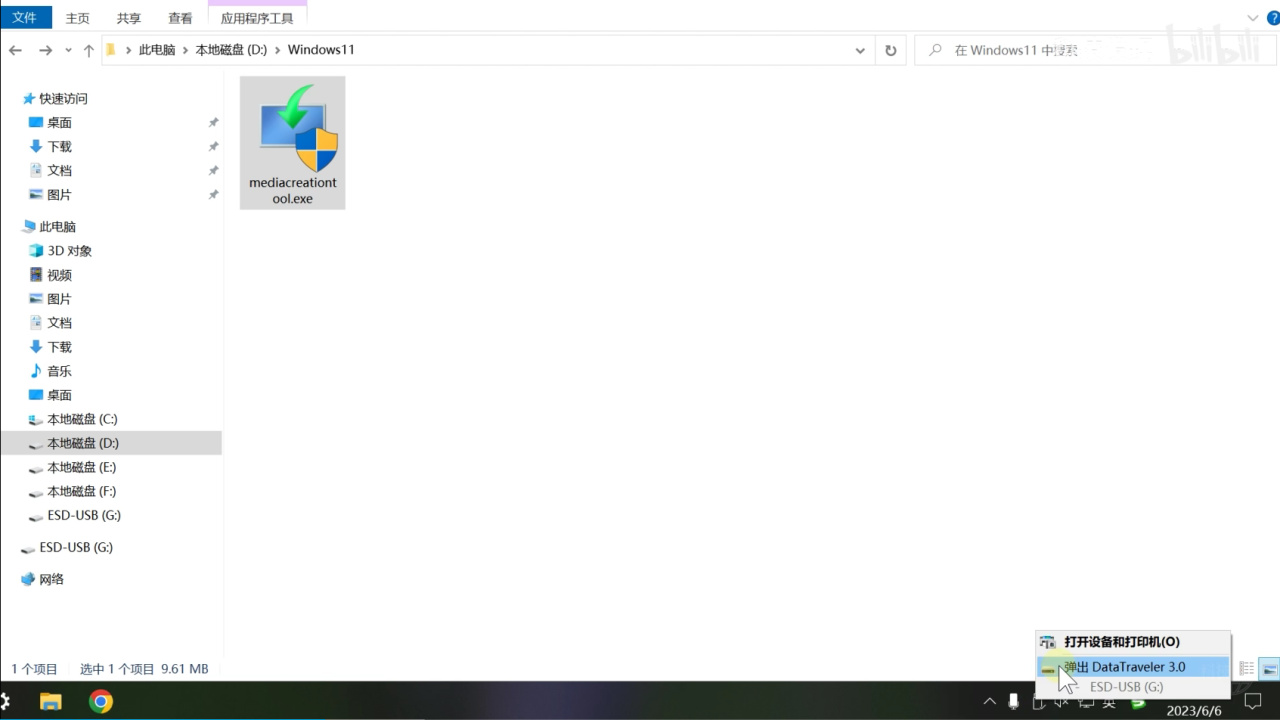Open the recent locations dropdown arrow
Image resolution: width=1280 pixels, height=720 pixels.
(x=68, y=50)
